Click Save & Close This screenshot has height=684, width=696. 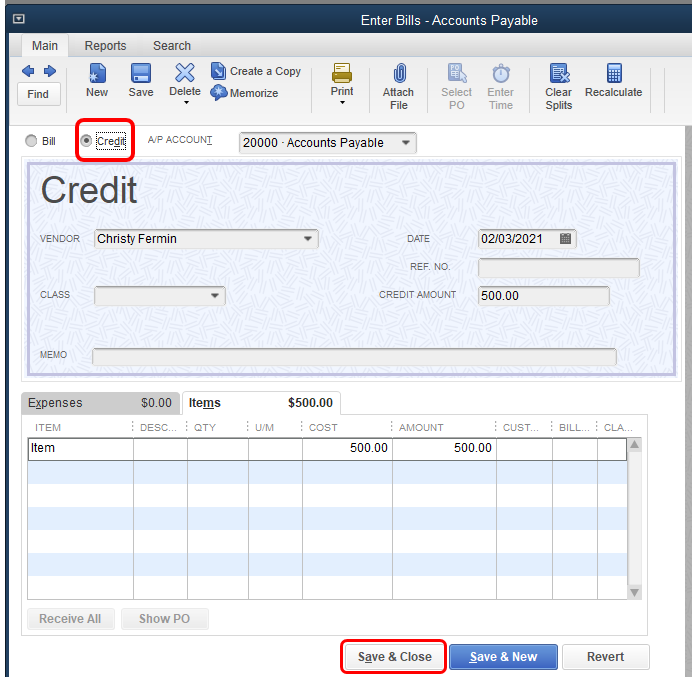coord(394,657)
